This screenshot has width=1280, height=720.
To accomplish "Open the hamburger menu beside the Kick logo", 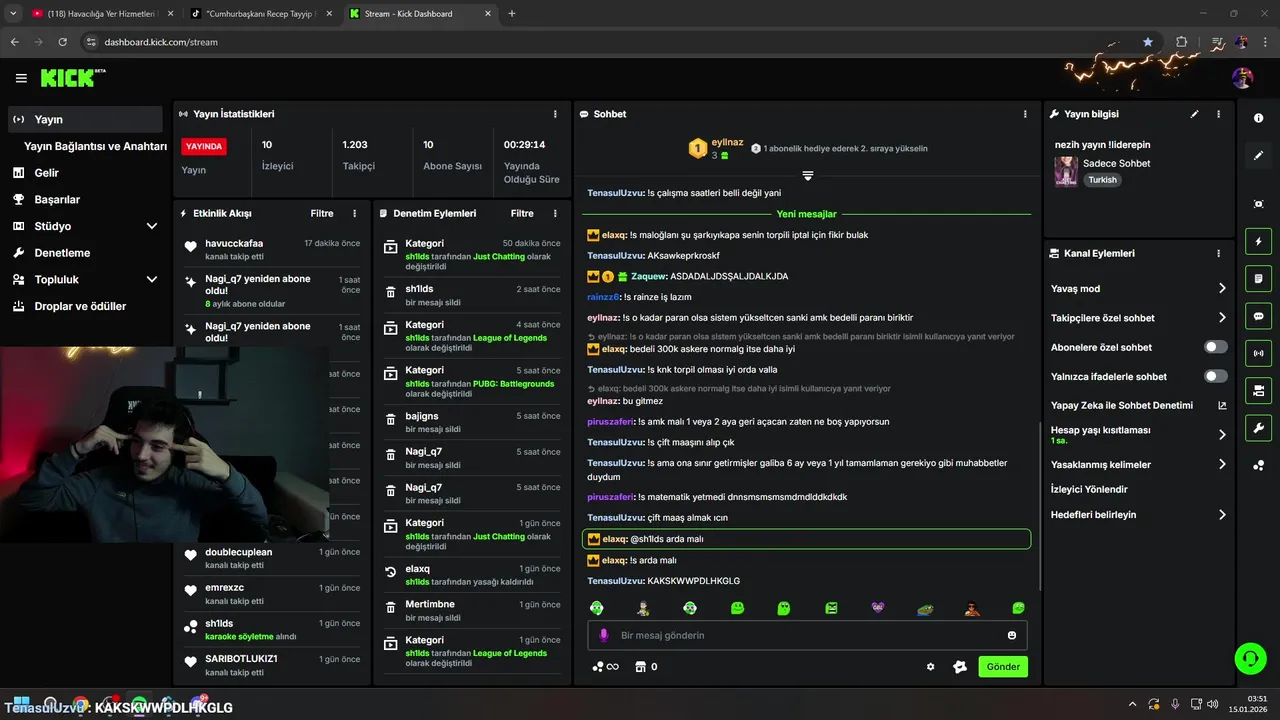I will [21, 78].
